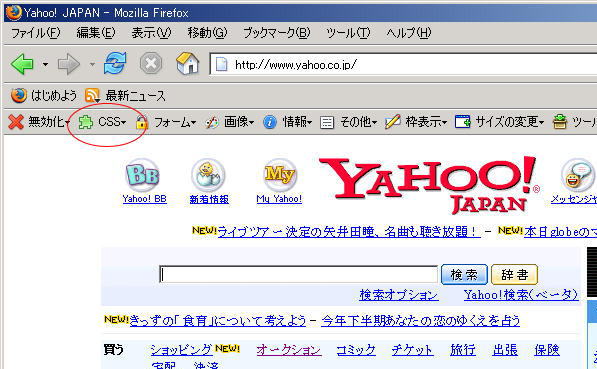Open the 検索オプション link
Image resolution: width=597 pixels, height=369 pixels.
399,295
